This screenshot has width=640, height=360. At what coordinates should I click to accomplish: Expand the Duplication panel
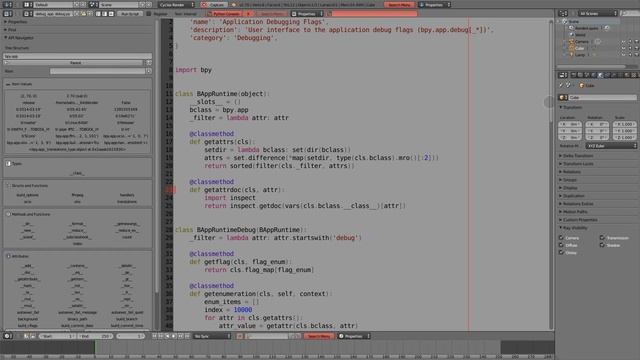(x=573, y=196)
